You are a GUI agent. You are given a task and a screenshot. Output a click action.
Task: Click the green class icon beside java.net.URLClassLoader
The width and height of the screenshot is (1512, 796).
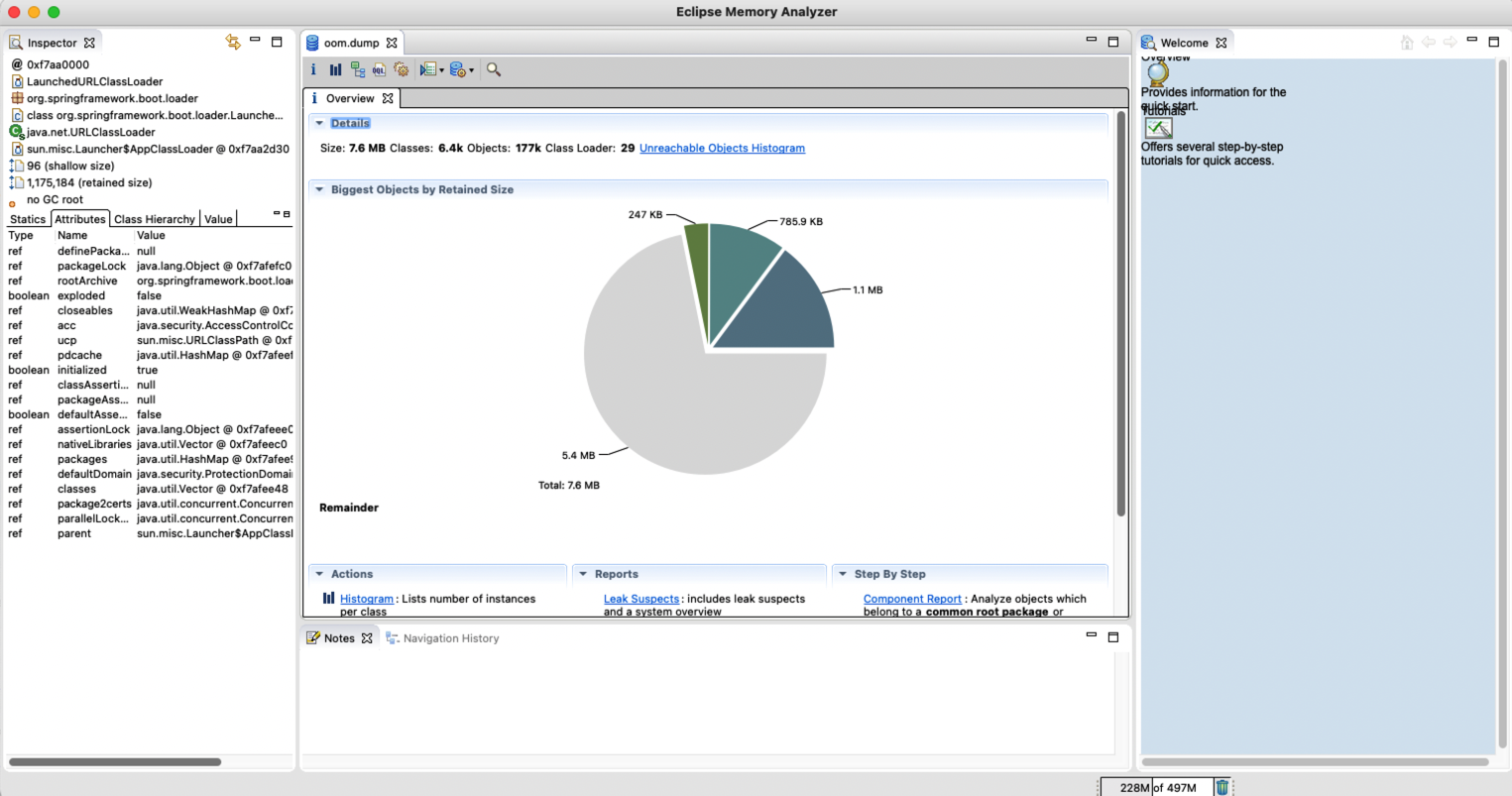pyautogui.click(x=17, y=132)
